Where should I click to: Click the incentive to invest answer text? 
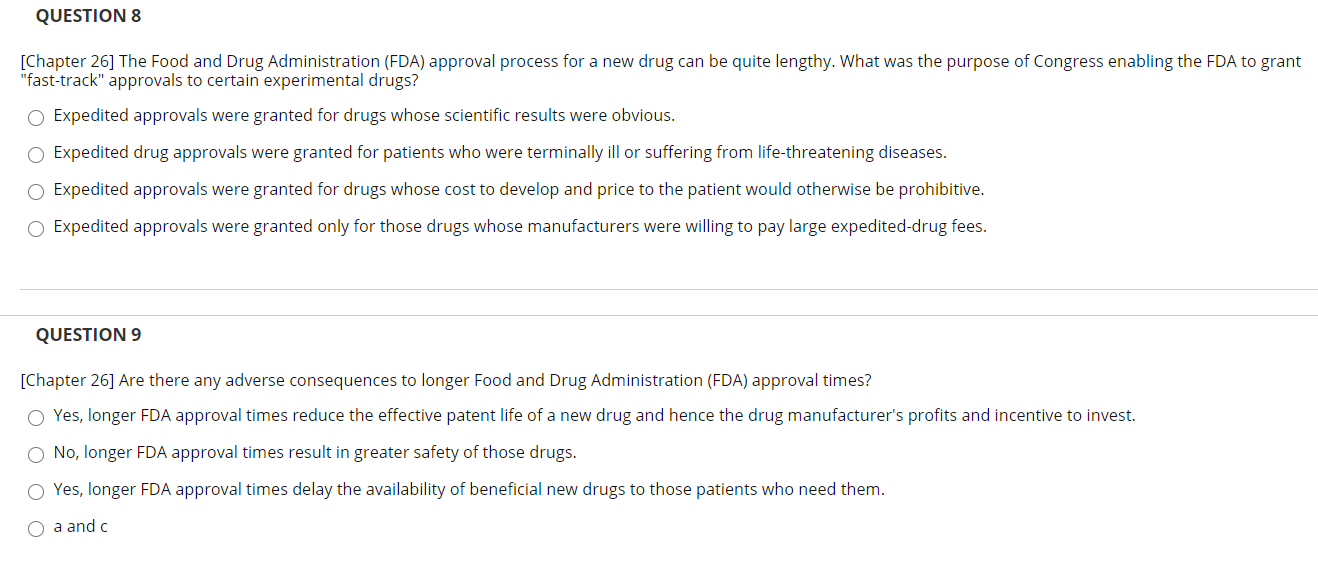(x=594, y=415)
